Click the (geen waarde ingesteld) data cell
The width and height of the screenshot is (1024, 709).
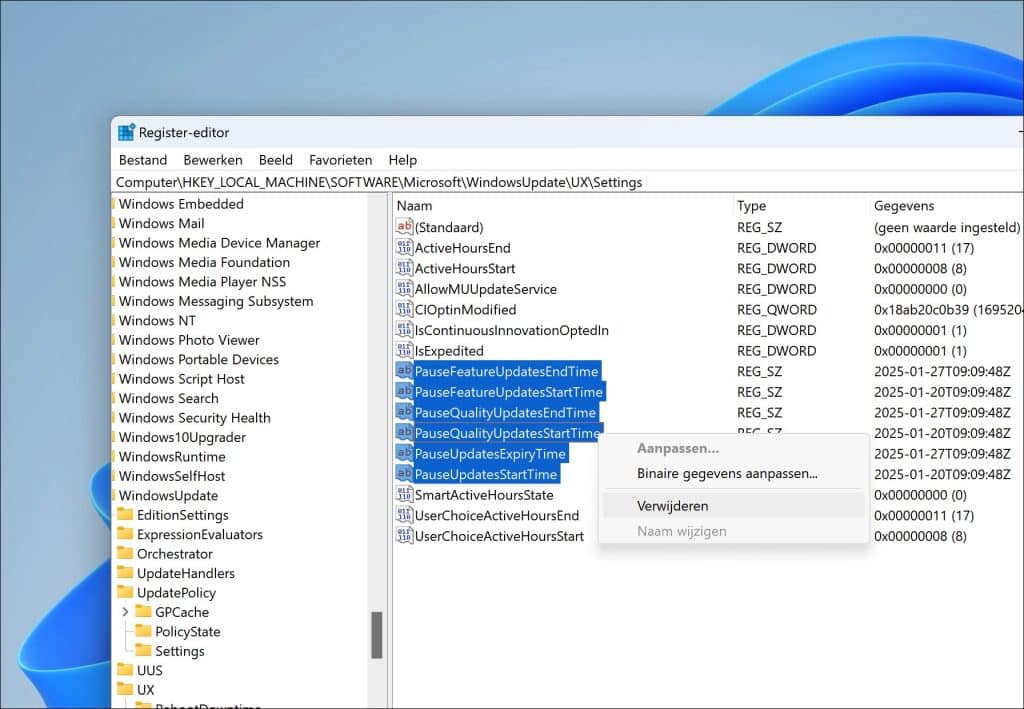947,227
